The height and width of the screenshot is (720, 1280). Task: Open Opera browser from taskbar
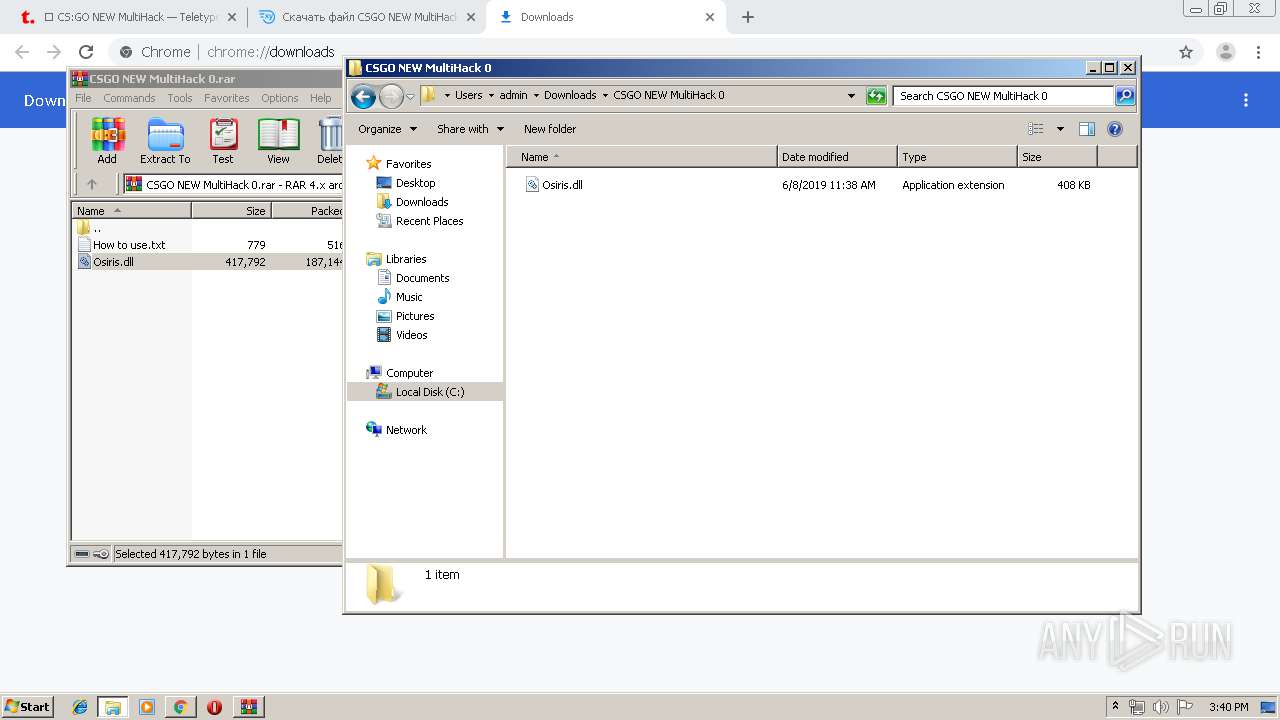pyautogui.click(x=214, y=707)
